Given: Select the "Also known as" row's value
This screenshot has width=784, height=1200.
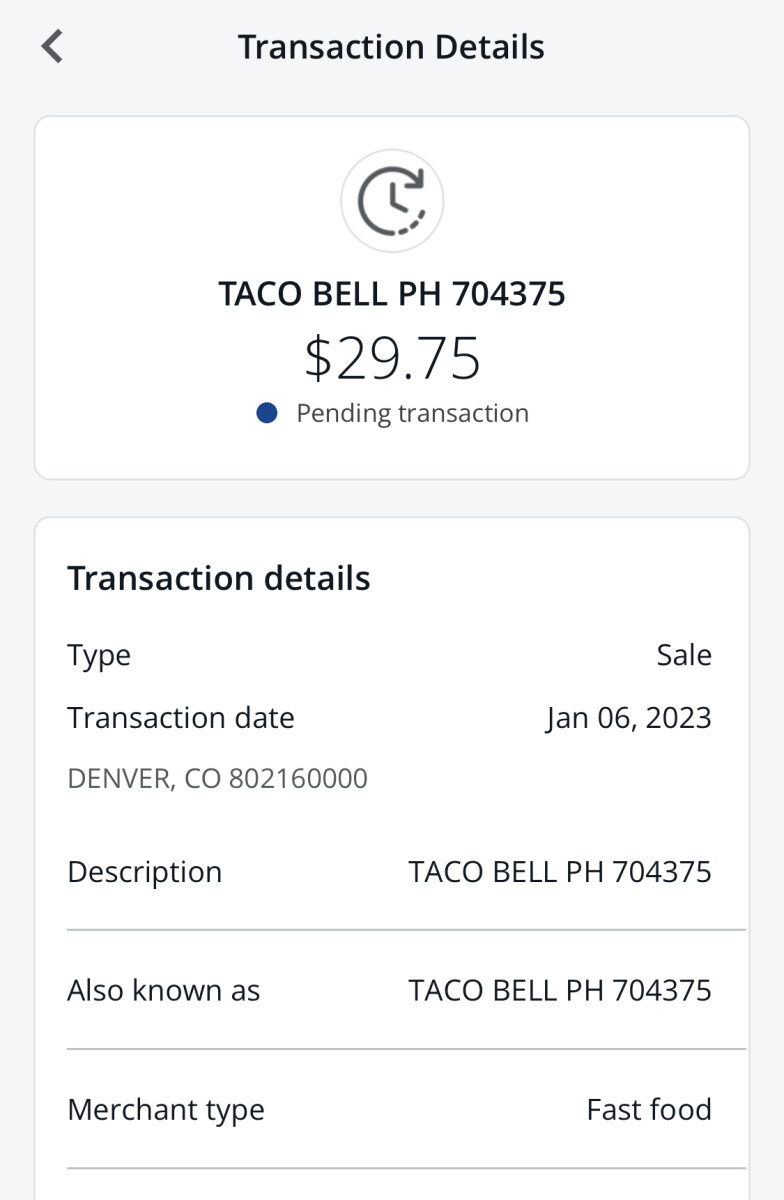Looking at the screenshot, I should click(560, 991).
